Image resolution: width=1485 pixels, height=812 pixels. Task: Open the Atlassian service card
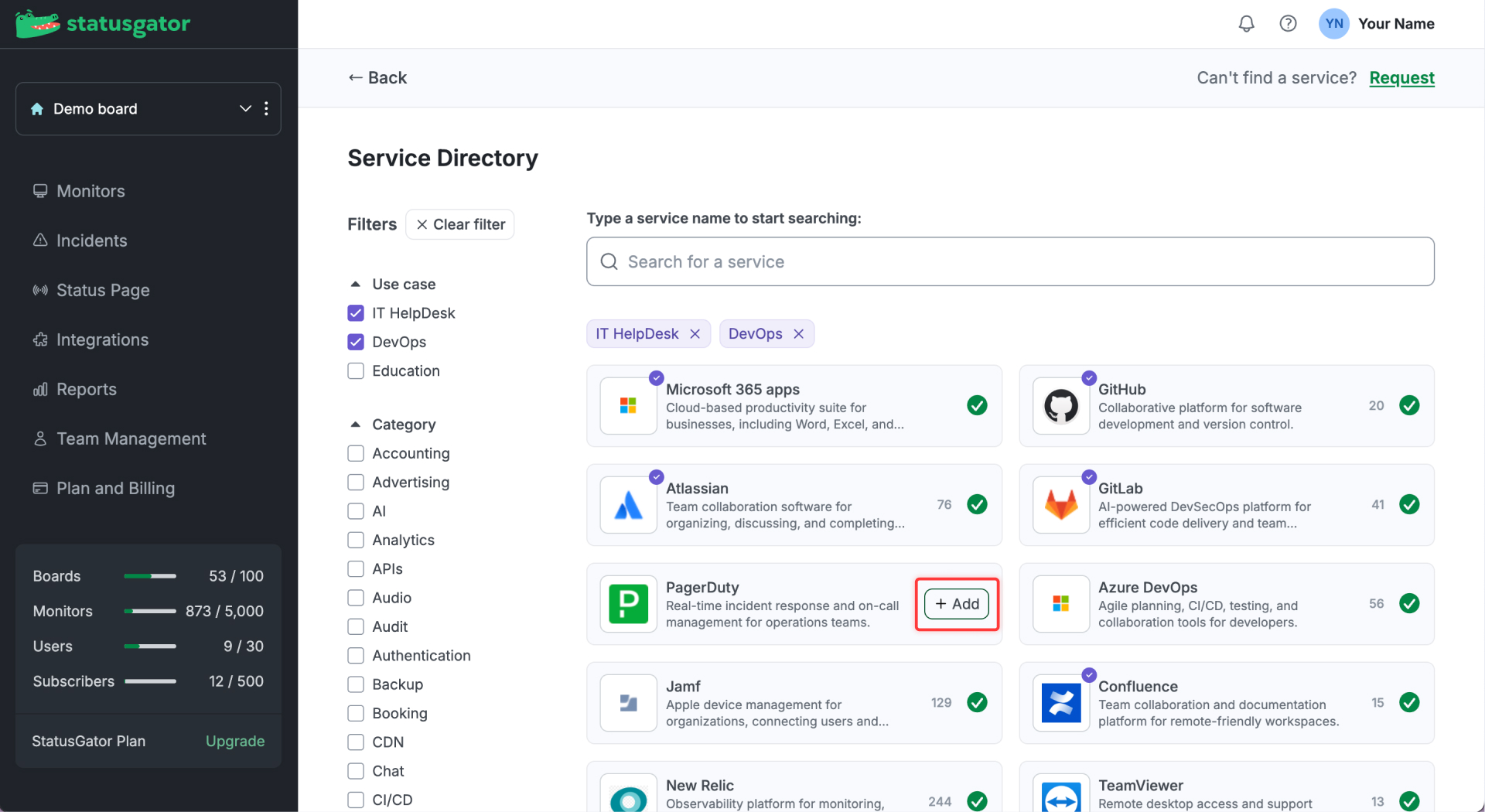click(794, 505)
